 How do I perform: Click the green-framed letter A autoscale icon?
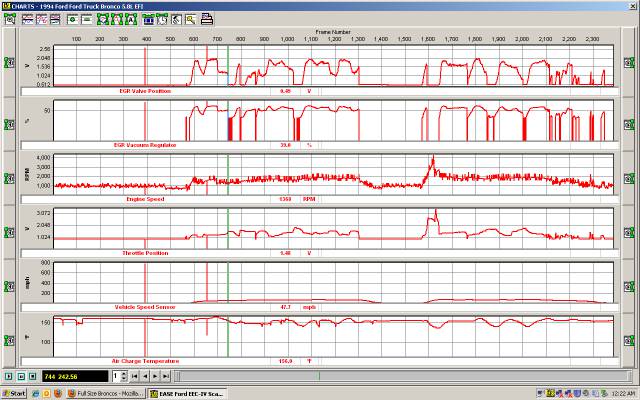[131, 19]
